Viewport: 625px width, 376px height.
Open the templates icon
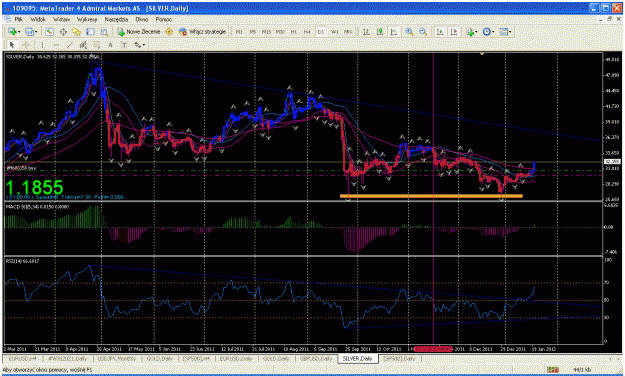coord(503,31)
